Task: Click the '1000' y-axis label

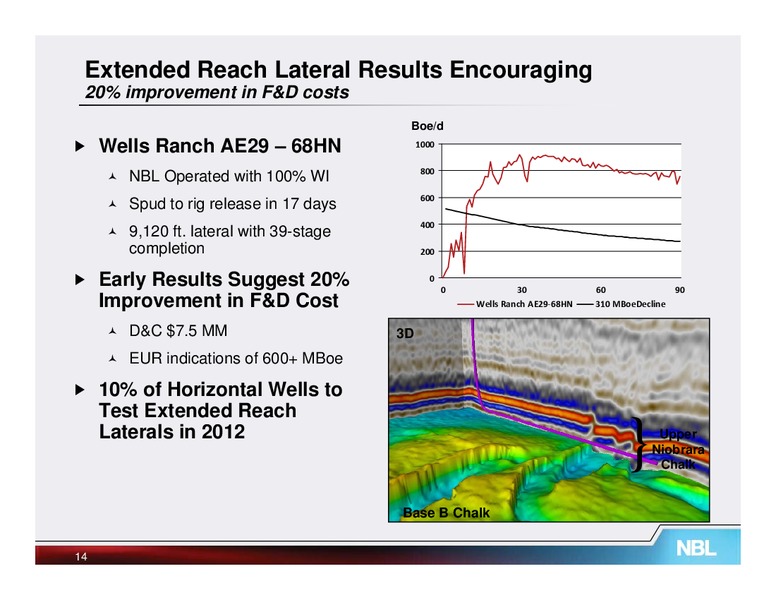Action: [x=425, y=145]
